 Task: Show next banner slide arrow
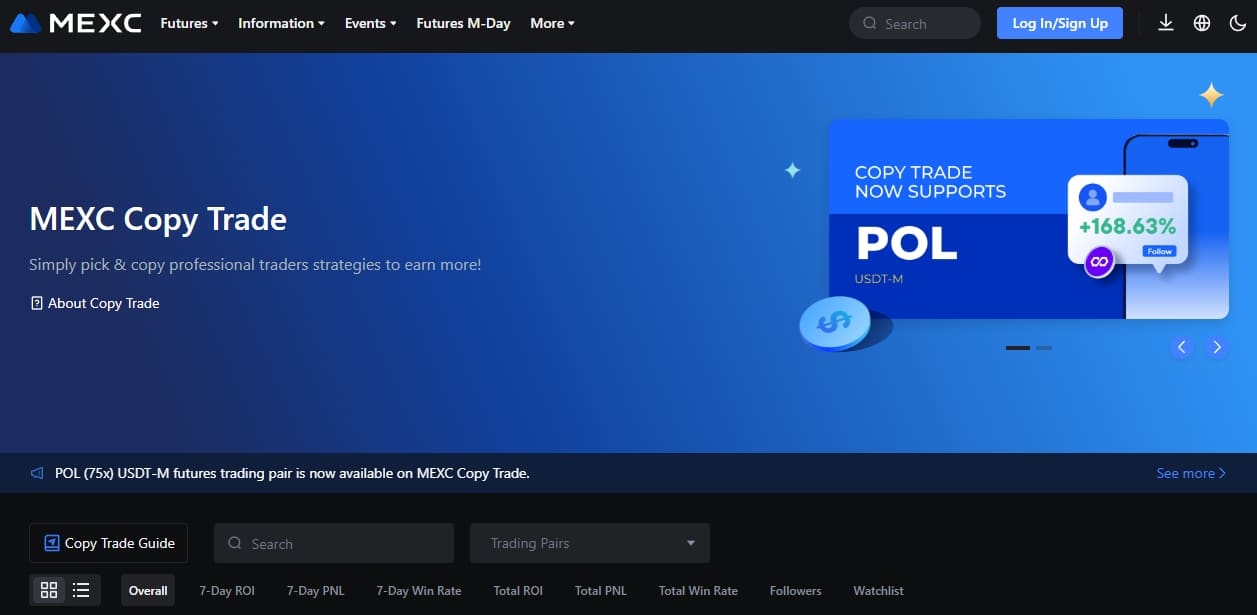(x=1217, y=347)
